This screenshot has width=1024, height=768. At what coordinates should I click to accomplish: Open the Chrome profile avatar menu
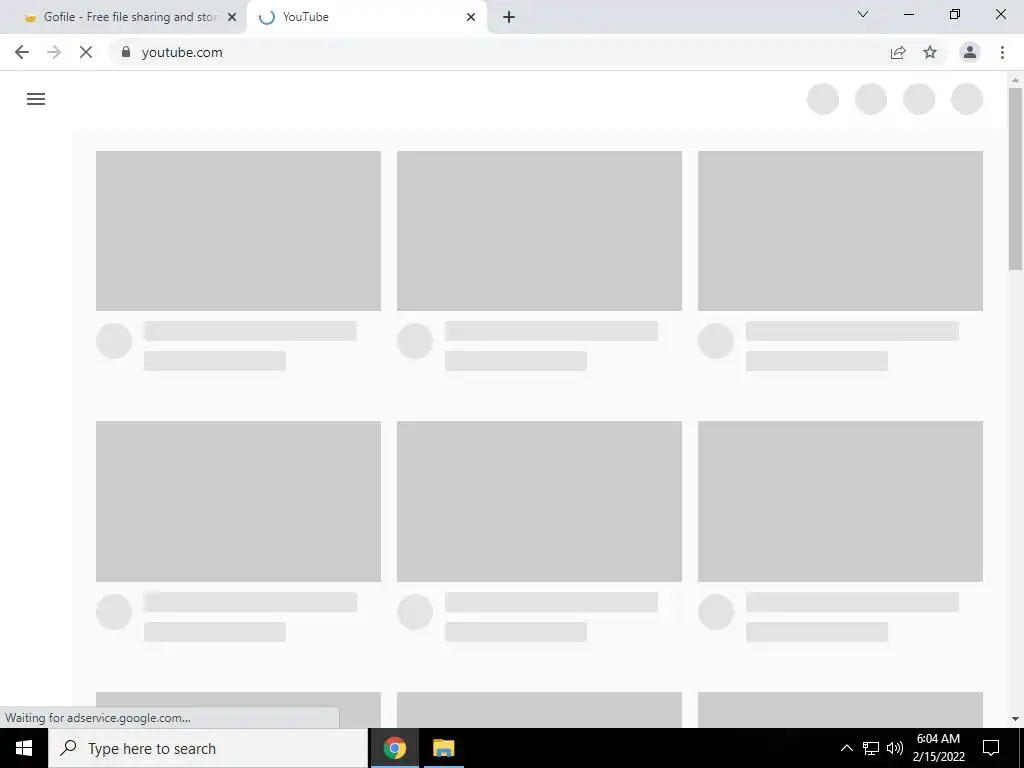(x=970, y=52)
